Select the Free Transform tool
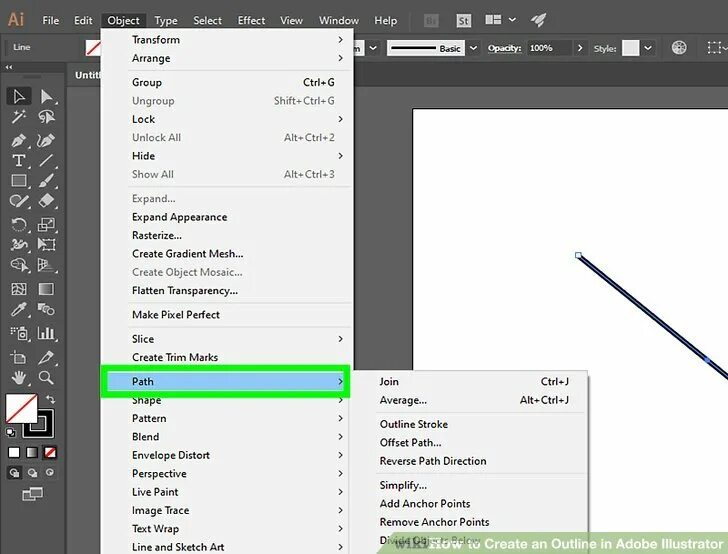 click(x=46, y=244)
